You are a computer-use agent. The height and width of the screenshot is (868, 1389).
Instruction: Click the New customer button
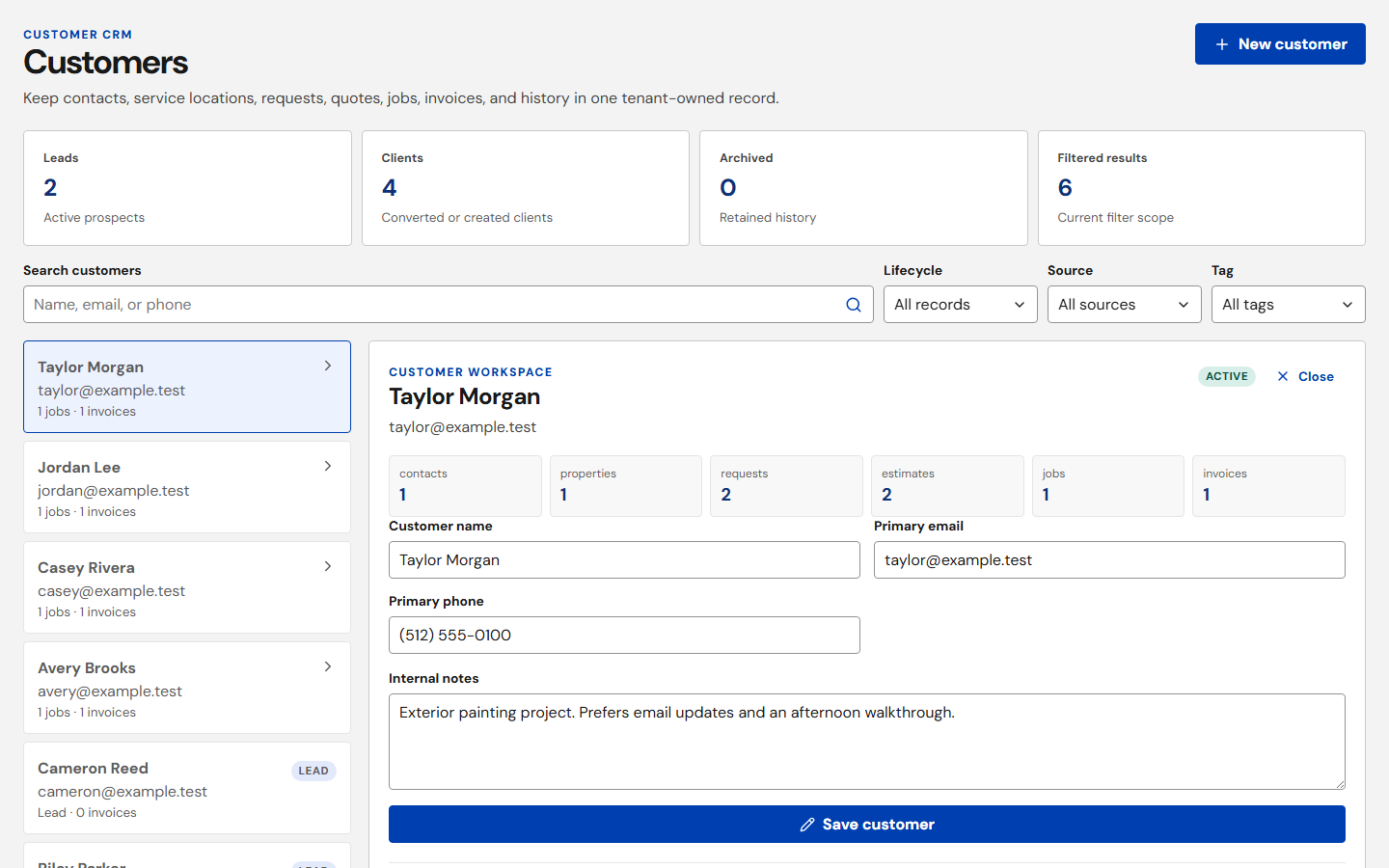point(1280,44)
